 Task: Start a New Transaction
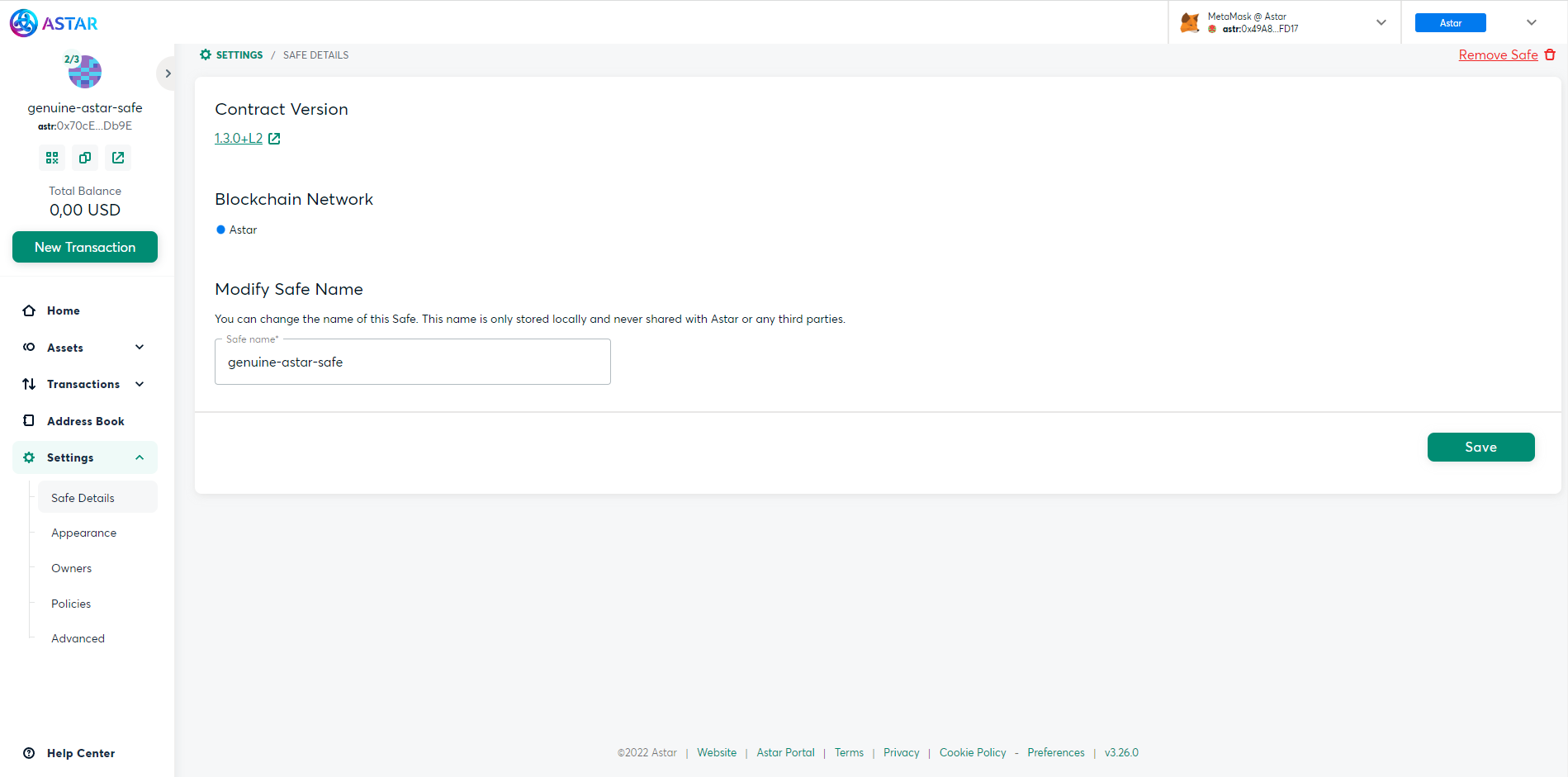pyautogui.click(x=85, y=247)
